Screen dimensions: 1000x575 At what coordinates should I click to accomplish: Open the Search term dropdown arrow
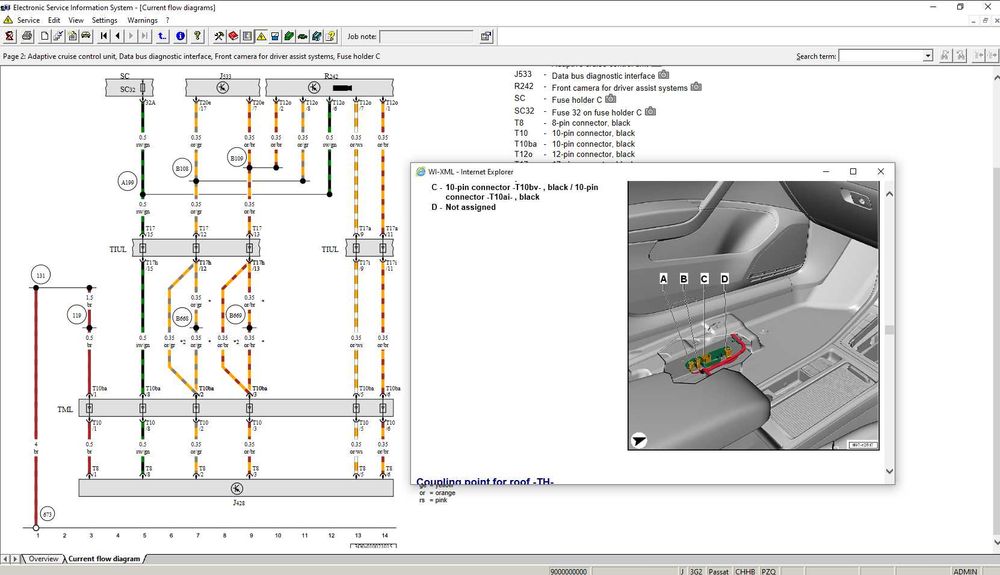[928, 56]
